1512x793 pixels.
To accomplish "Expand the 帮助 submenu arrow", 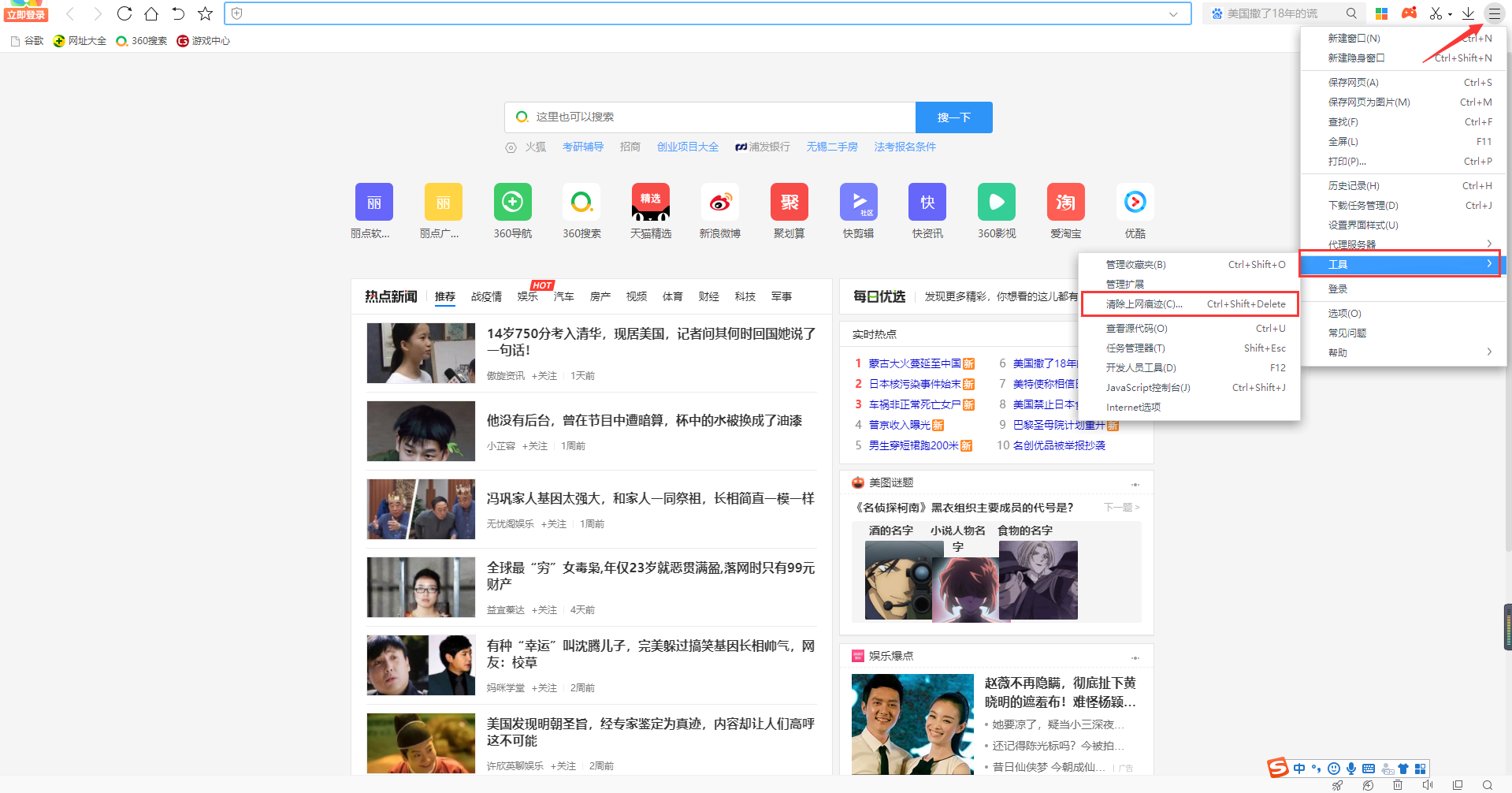I will (x=1489, y=352).
